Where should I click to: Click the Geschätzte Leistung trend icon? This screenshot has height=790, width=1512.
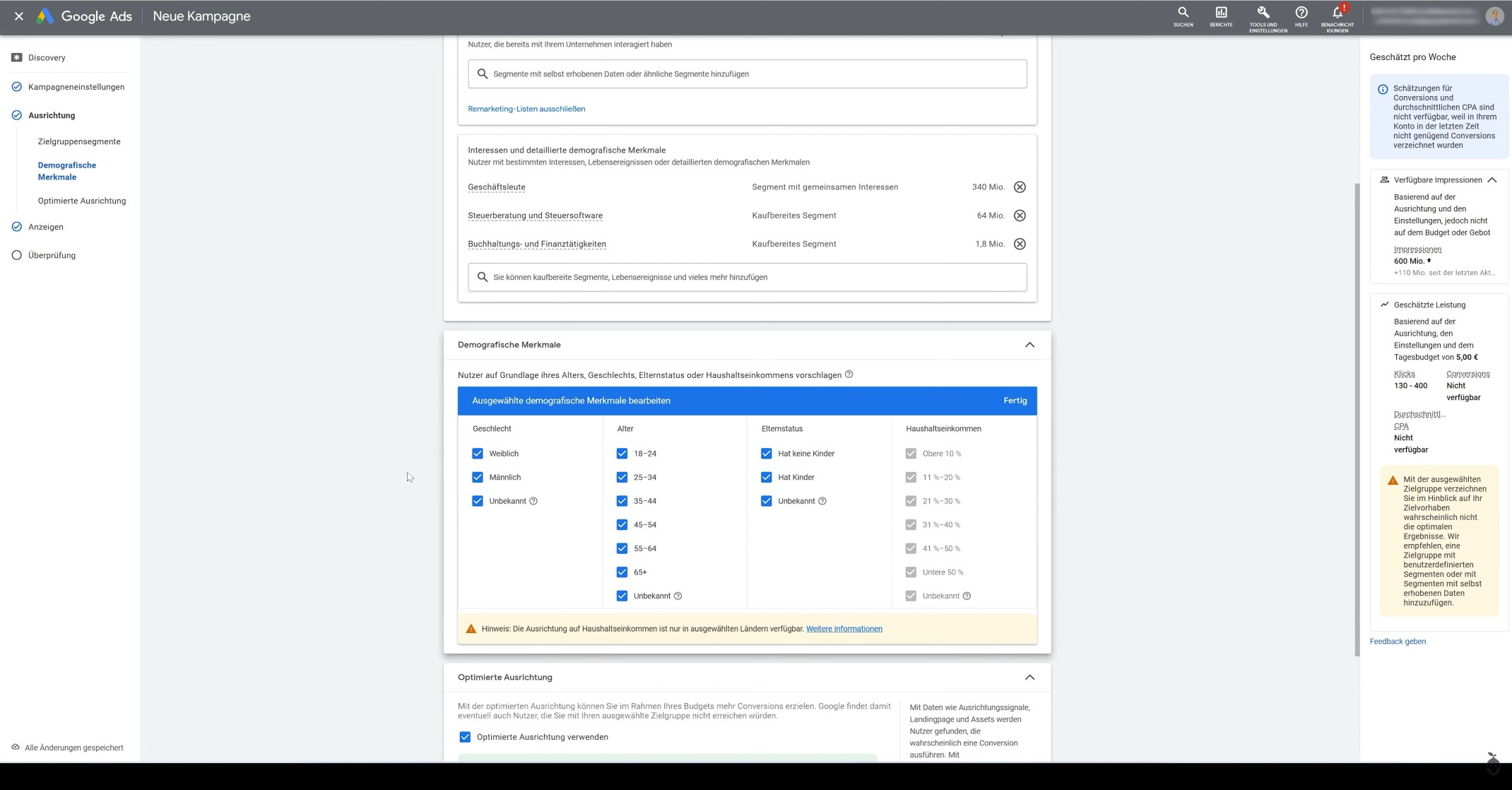pos(1384,305)
